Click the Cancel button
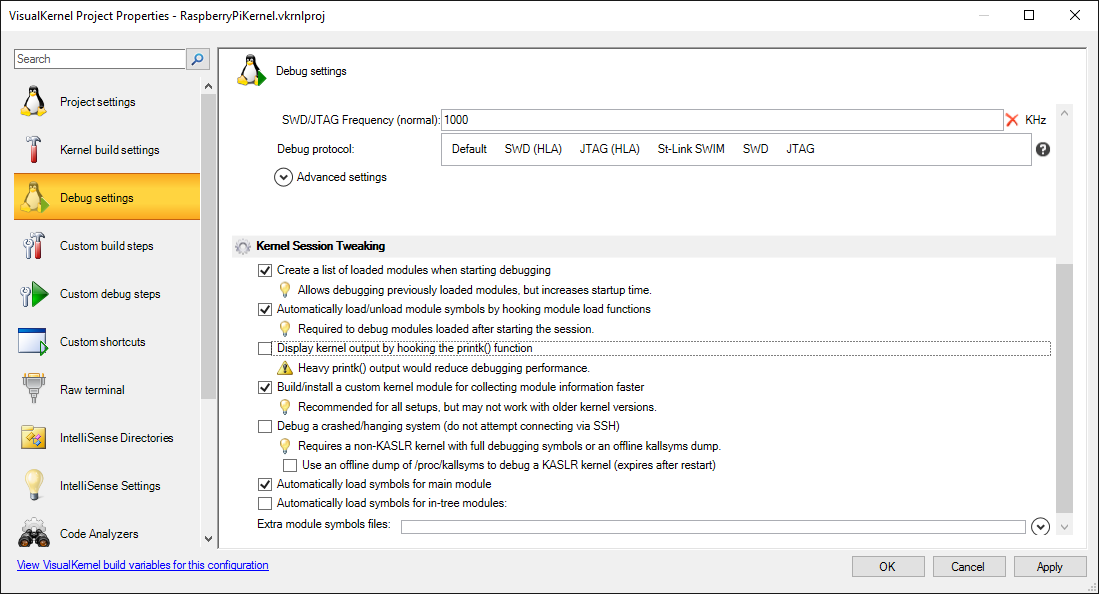This screenshot has width=1099, height=594. click(969, 567)
